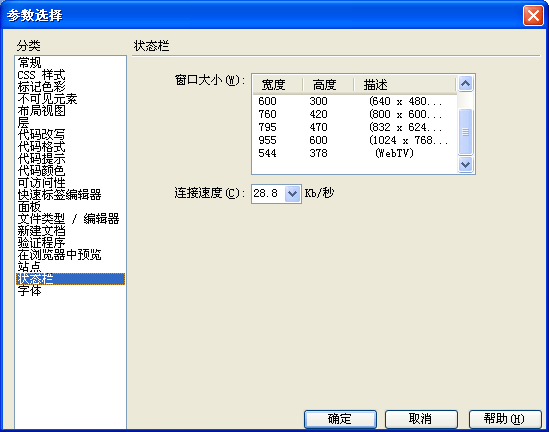Select the 760 width row
Viewport: 549px width, 432px height.
pyautogui.click(x=267, y=114)
